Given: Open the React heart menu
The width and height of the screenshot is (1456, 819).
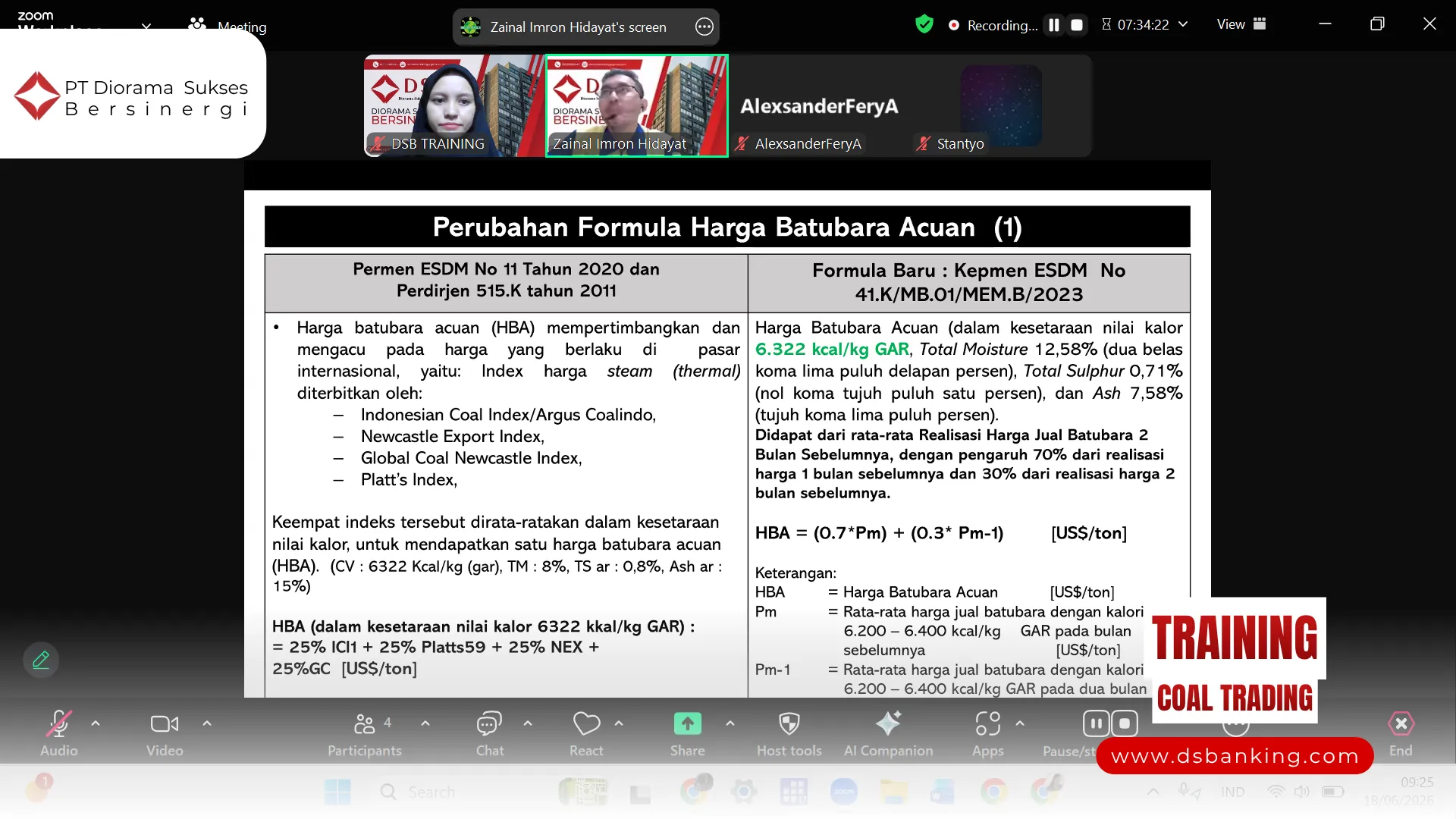Looking at the screenshot, I should pyautogui.click(x=586, y=733).
